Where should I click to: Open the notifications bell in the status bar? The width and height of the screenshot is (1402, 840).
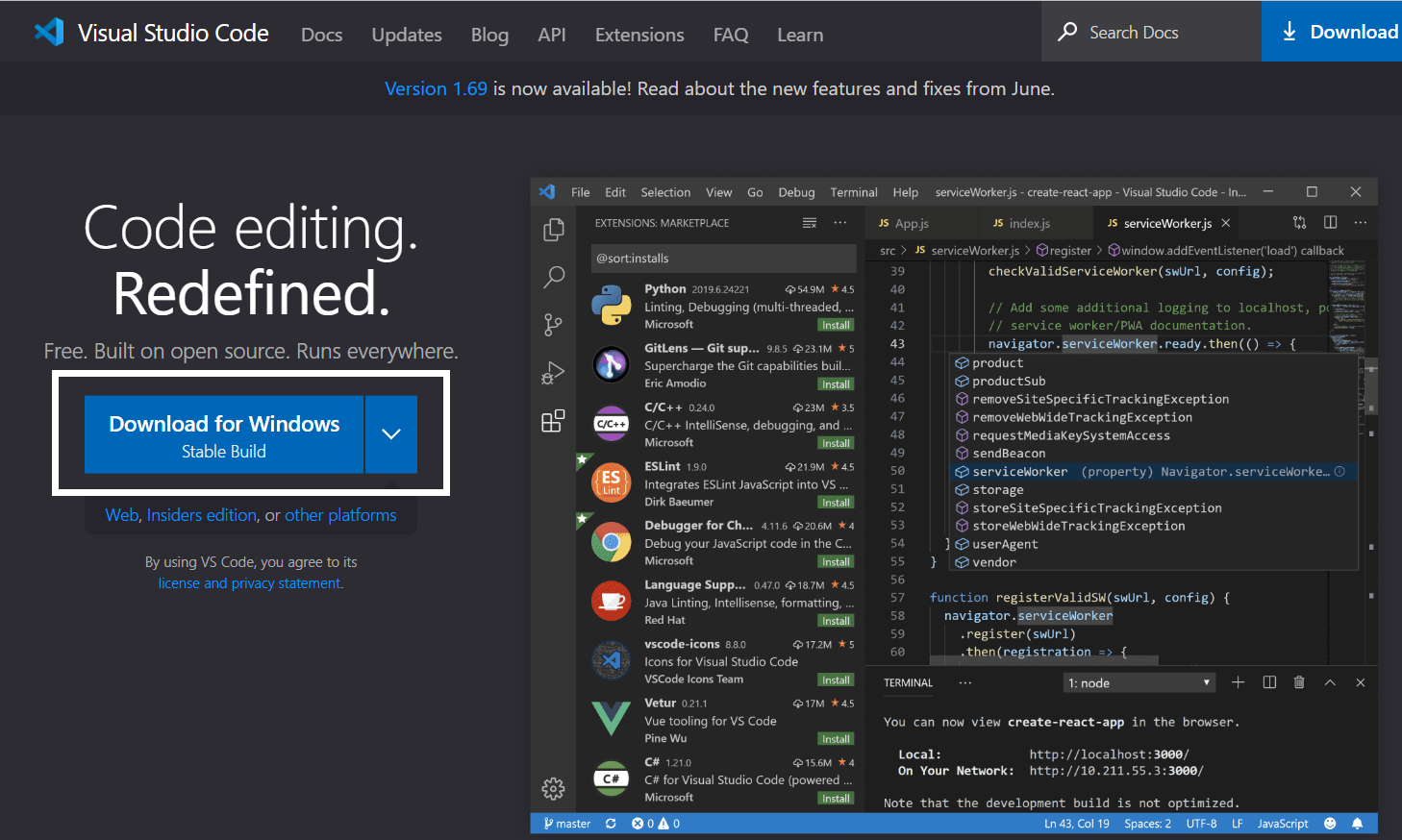pos(1357,823)
